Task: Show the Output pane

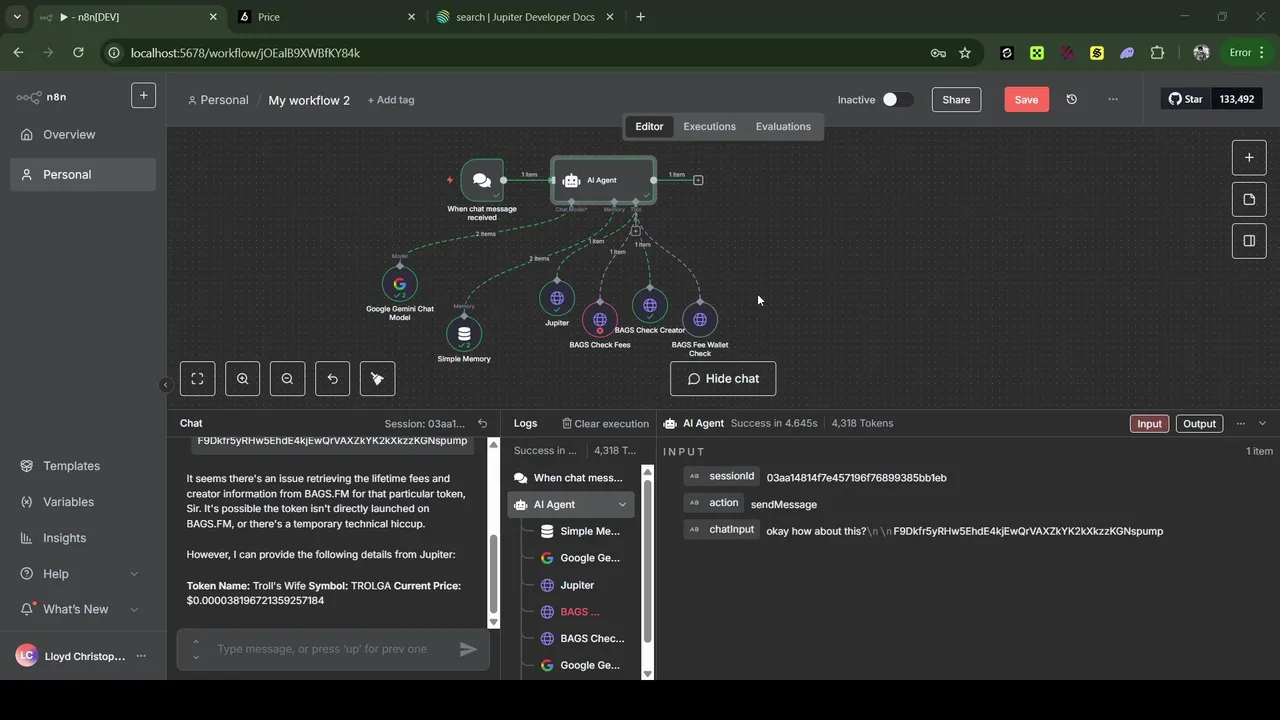Action: (x=1199, y=424)
